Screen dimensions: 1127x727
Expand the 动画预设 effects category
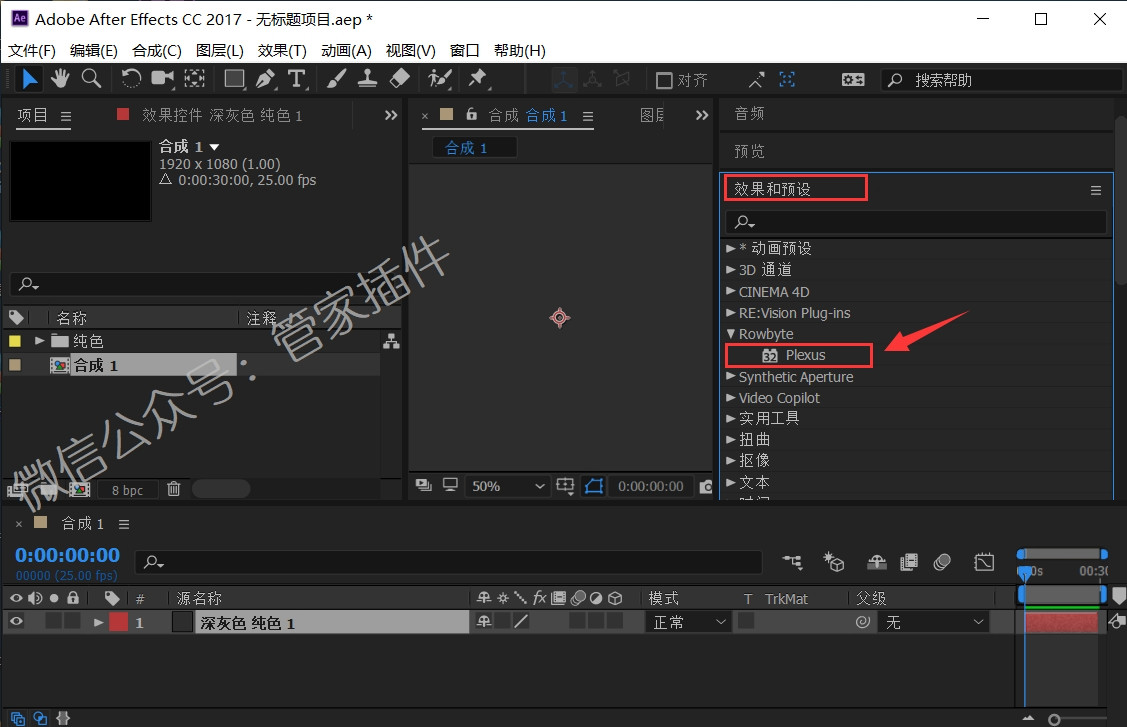(x=730, y=248)
